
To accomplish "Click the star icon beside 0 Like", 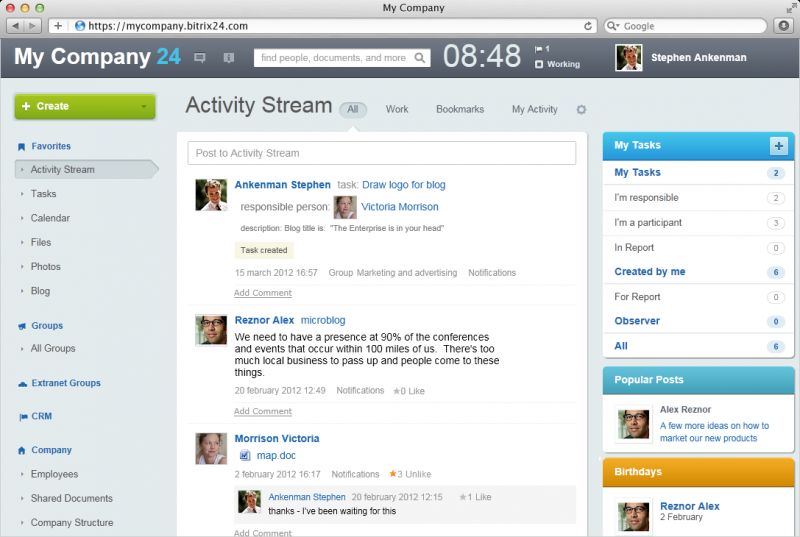I will point(396,391).
